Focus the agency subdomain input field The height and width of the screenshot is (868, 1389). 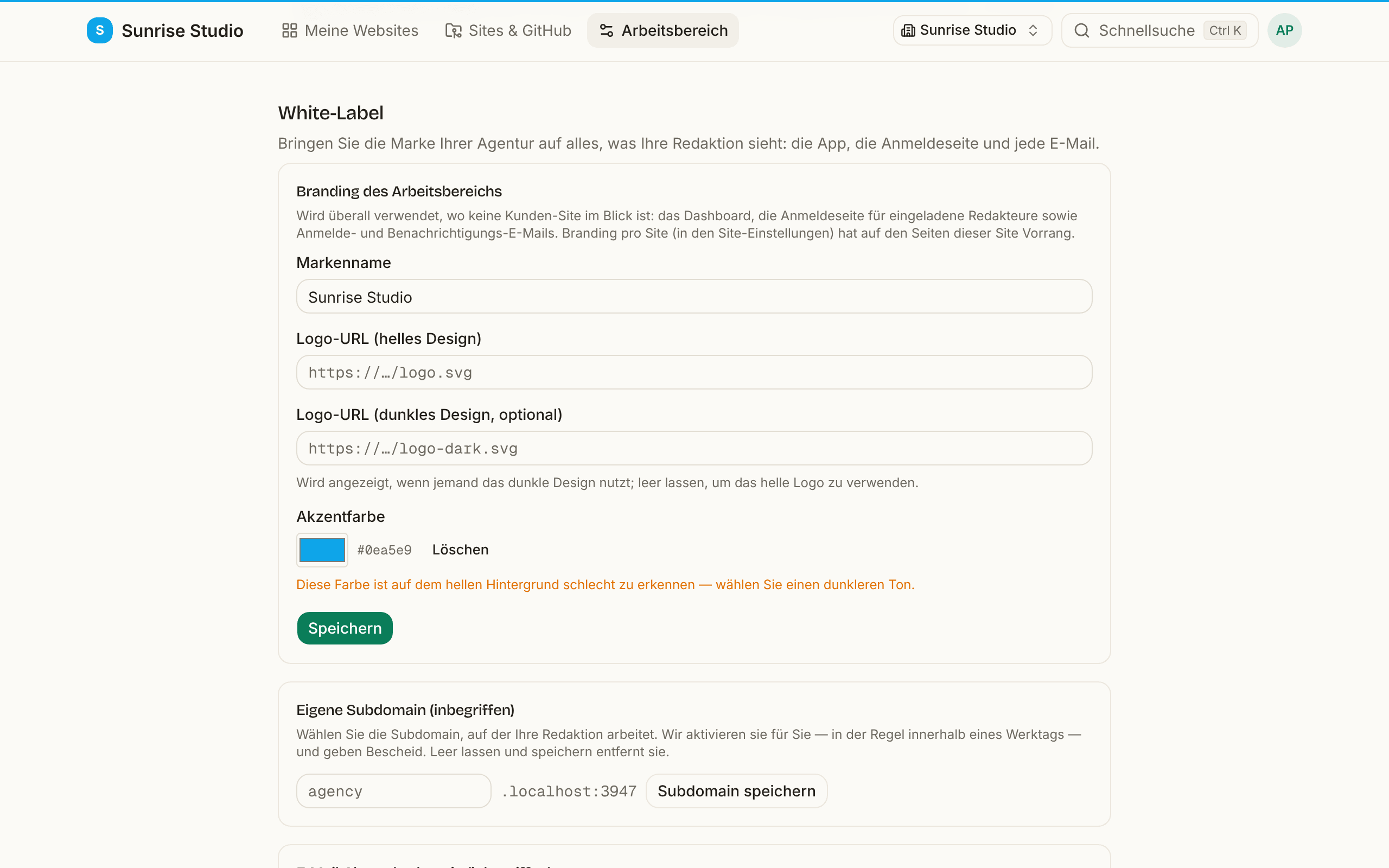(x=394, y=791)
